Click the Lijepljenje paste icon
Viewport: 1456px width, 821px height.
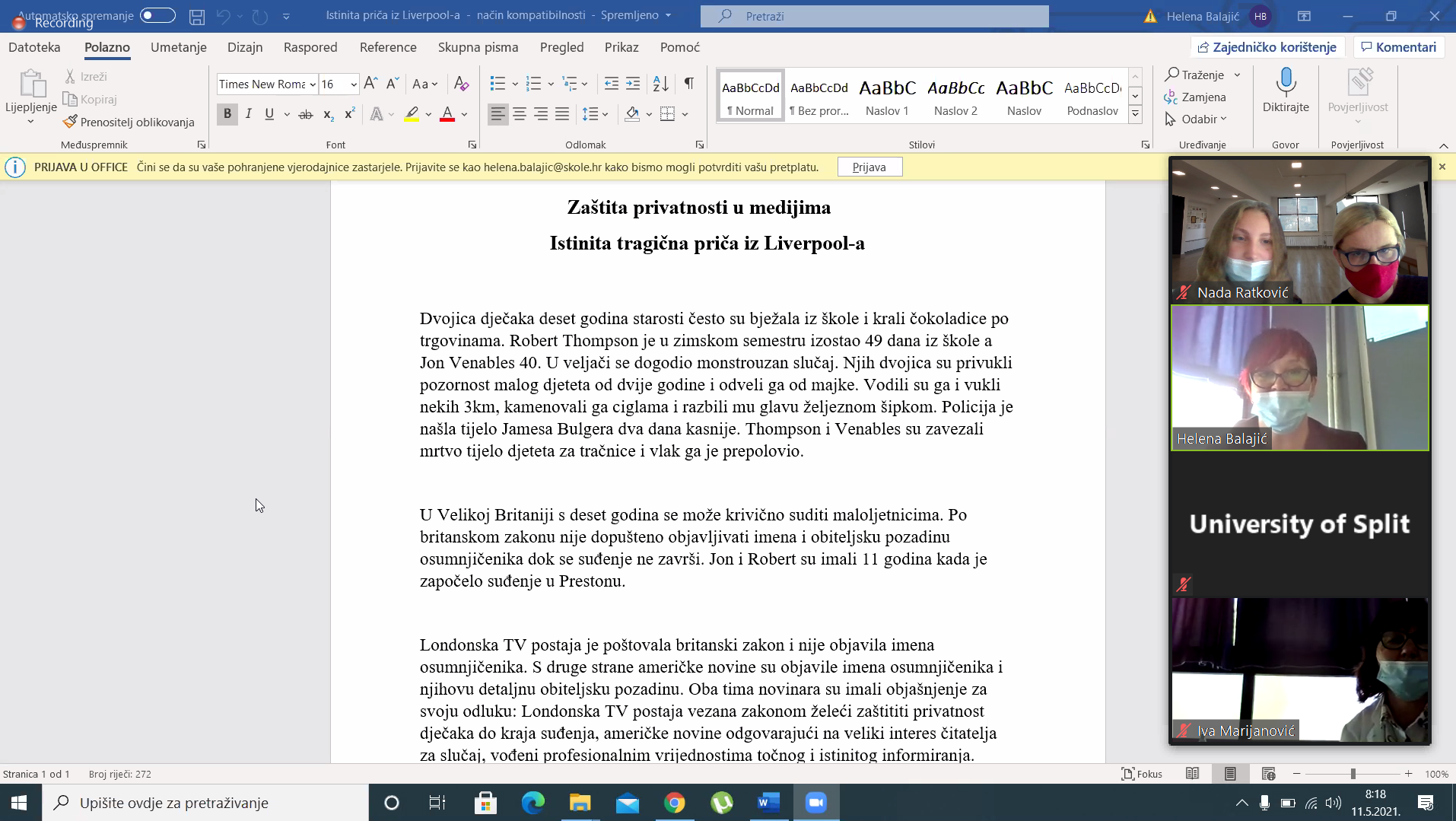(x=31, y=83)
